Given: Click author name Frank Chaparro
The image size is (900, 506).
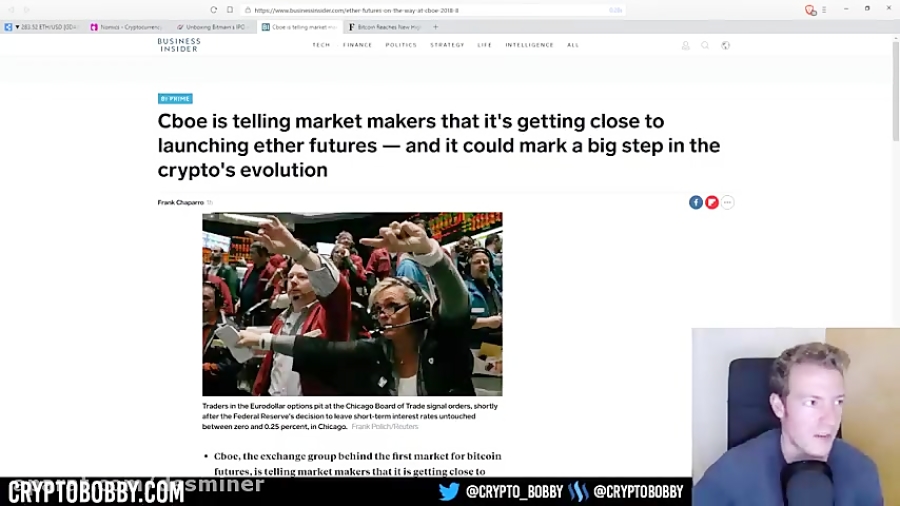Looking at the screenshot, I should pyautogui.click(x=181, y=203).
